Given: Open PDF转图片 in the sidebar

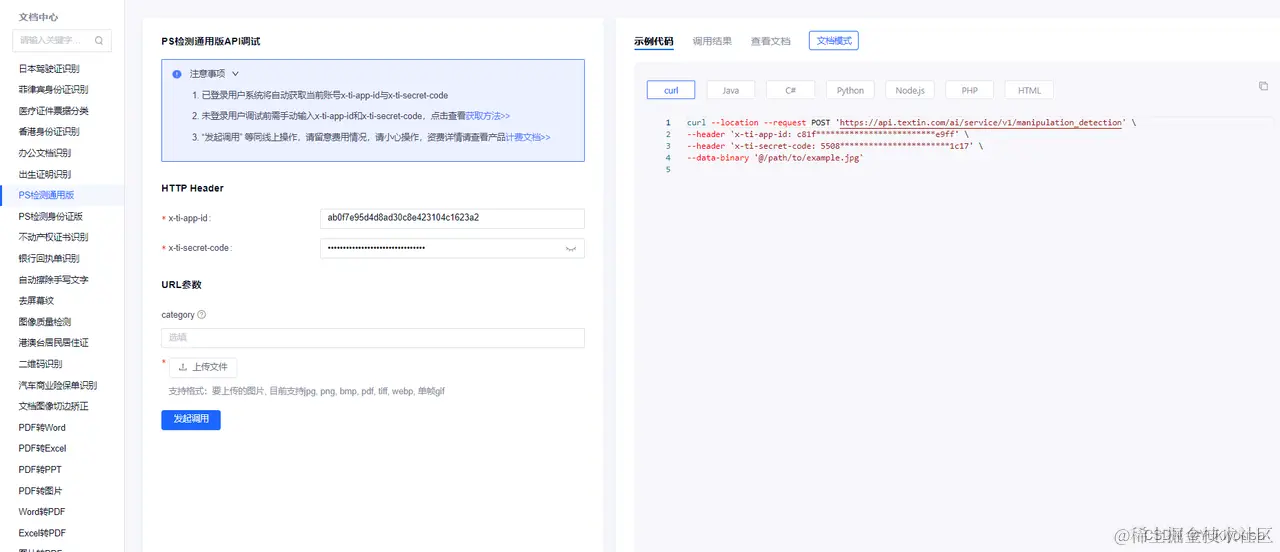Looking at the screenshot, I should tap(41, 490).
